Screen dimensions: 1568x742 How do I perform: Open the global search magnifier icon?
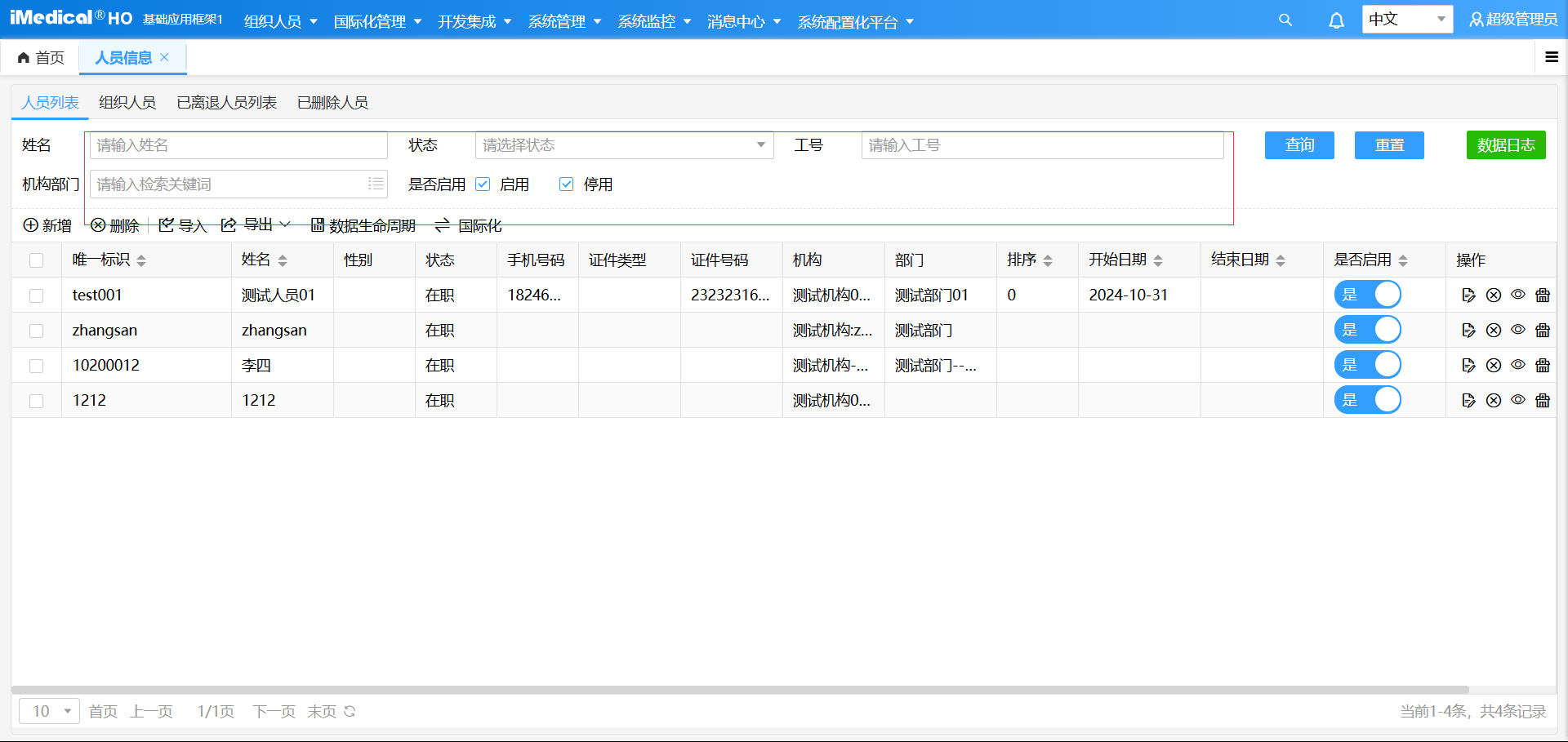click(x=1285, y=20)
